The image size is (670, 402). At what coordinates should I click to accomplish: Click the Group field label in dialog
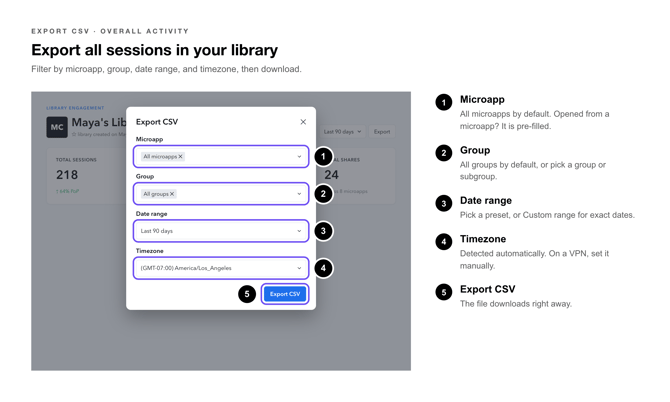[145, 176]
